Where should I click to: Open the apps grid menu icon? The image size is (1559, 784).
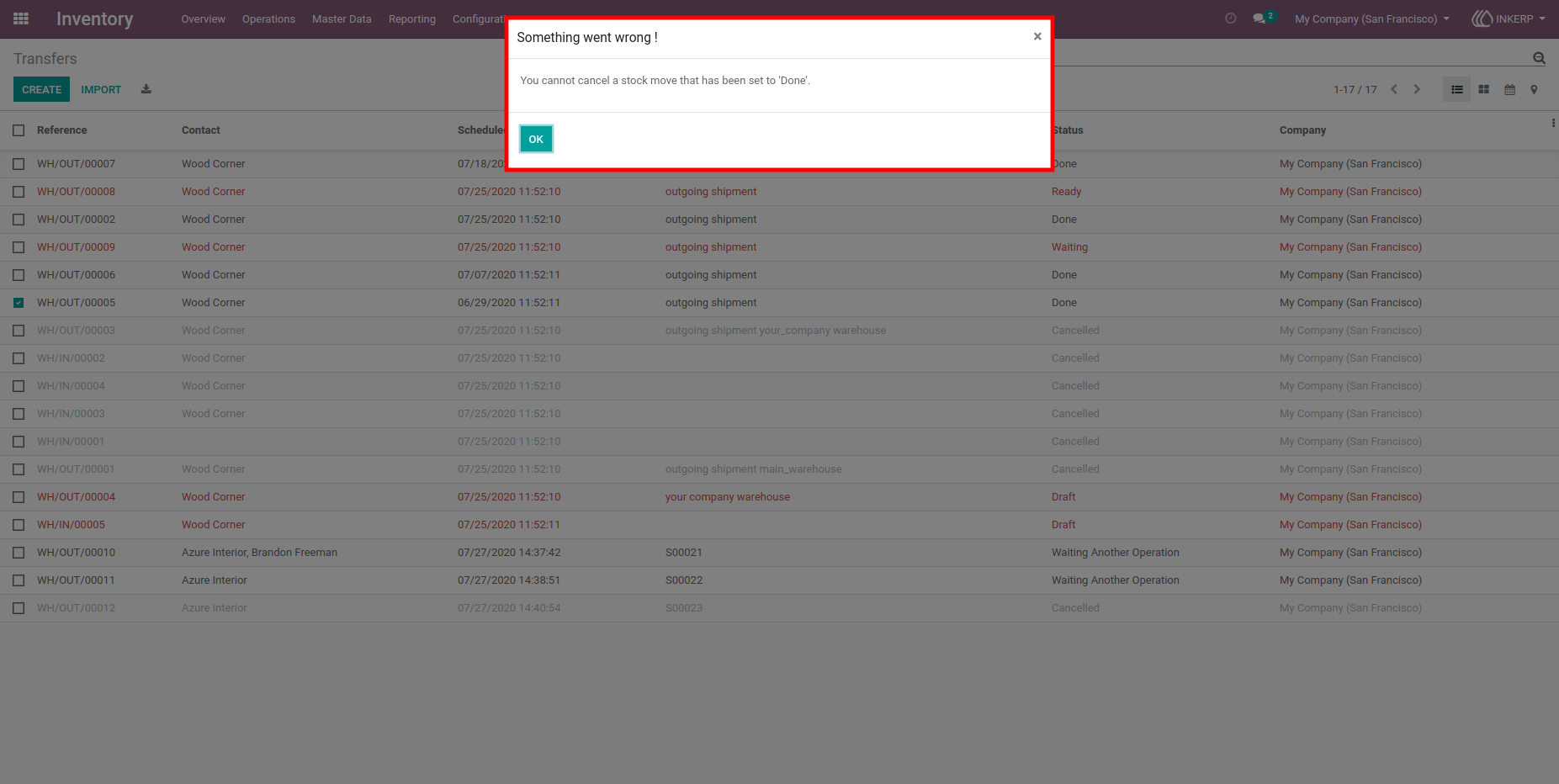[21, 19]
